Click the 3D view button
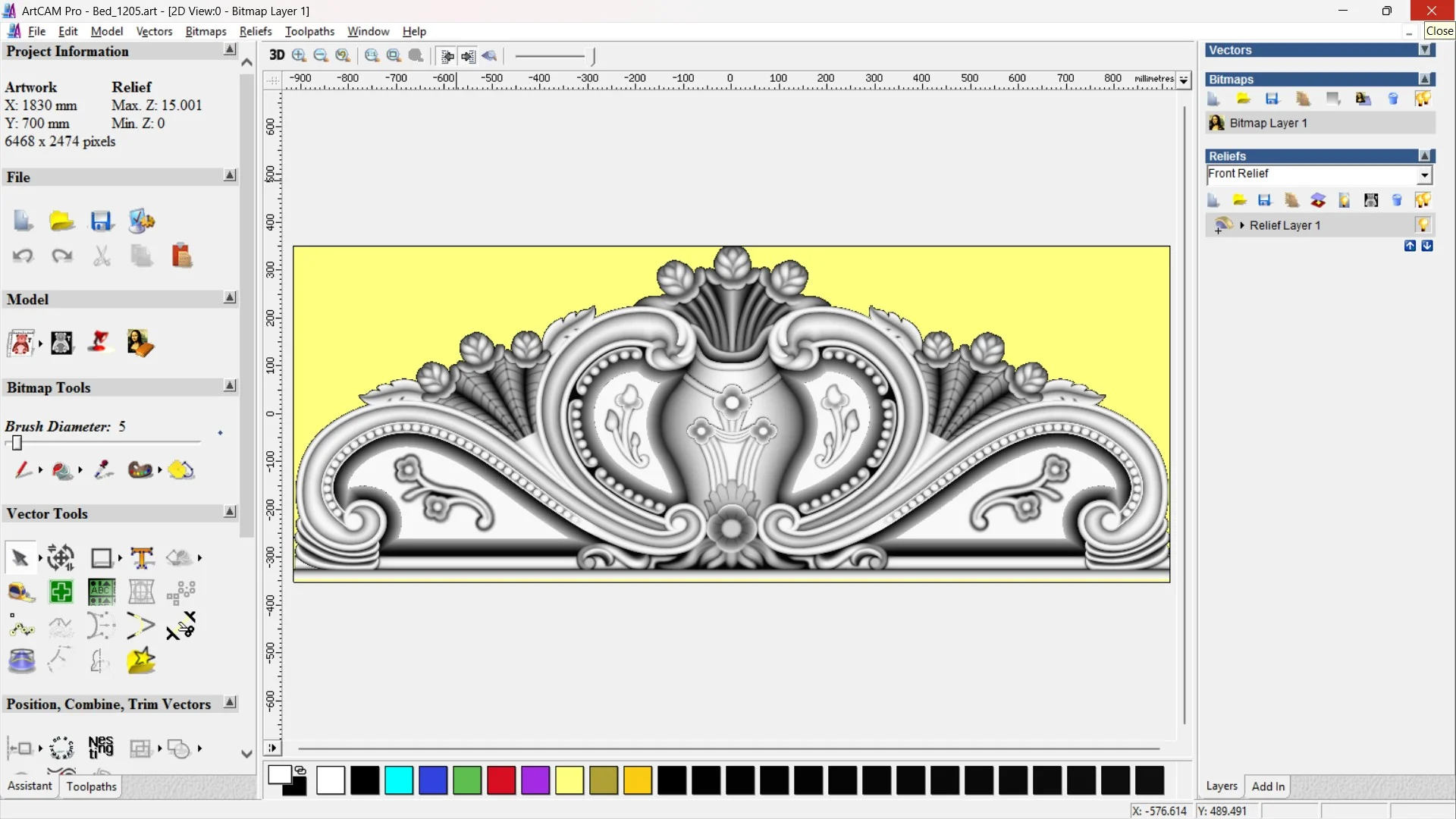The image size is (1456, 819). click(277, 55)
